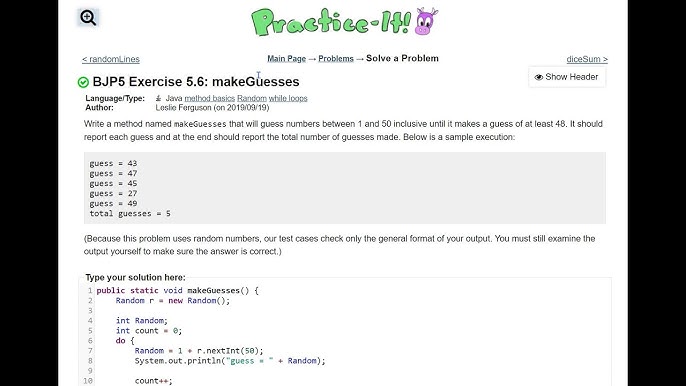
Task: Click the count++ line in editor
Action: click(x=154, y=381)
